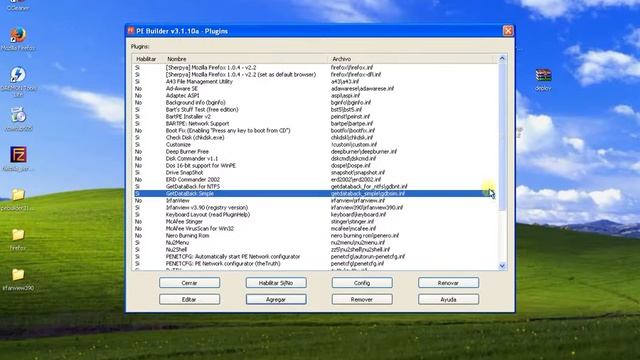Click the Agregar button

click(x=276, y=300)
